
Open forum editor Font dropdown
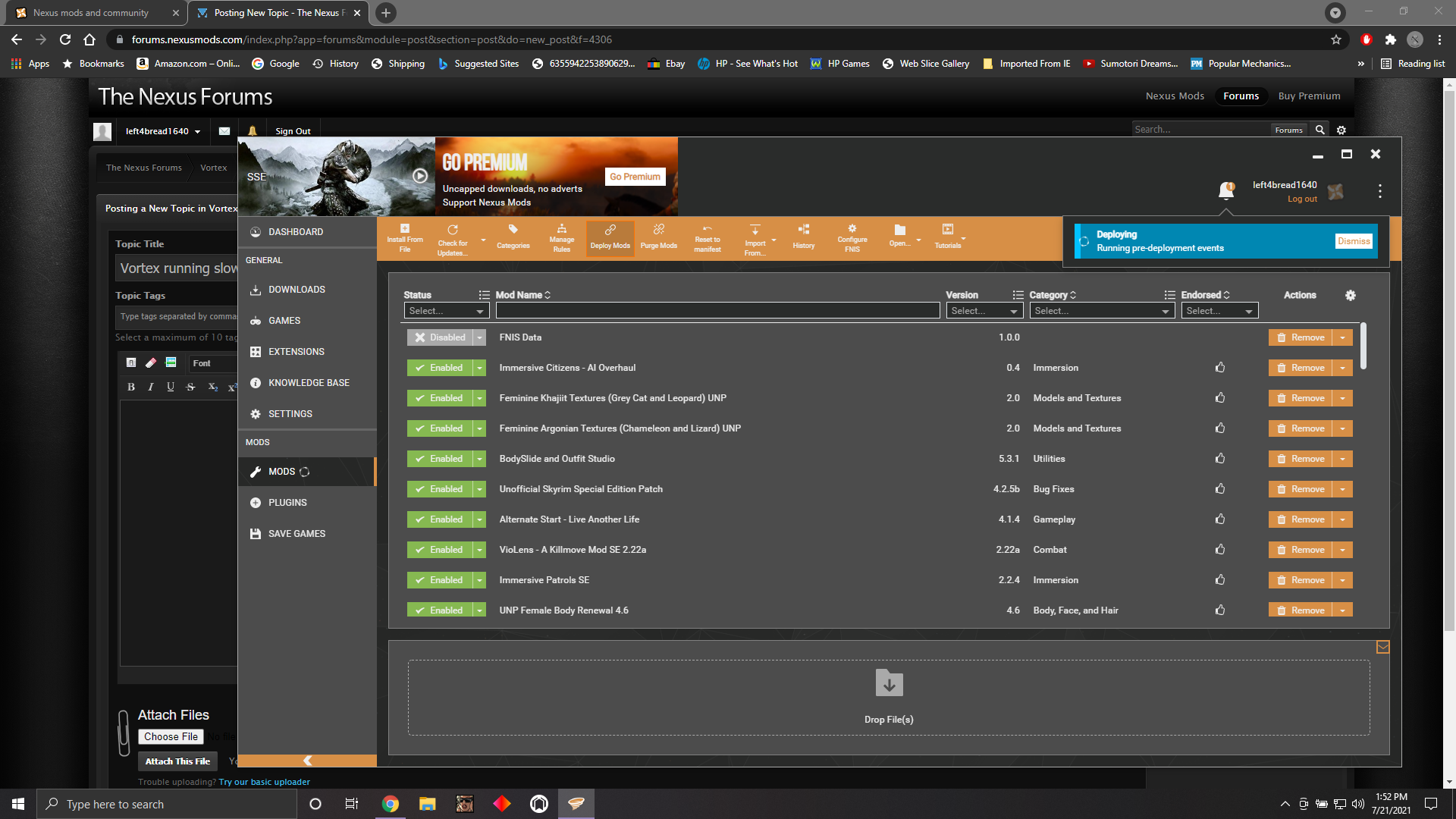coord(212,363)
